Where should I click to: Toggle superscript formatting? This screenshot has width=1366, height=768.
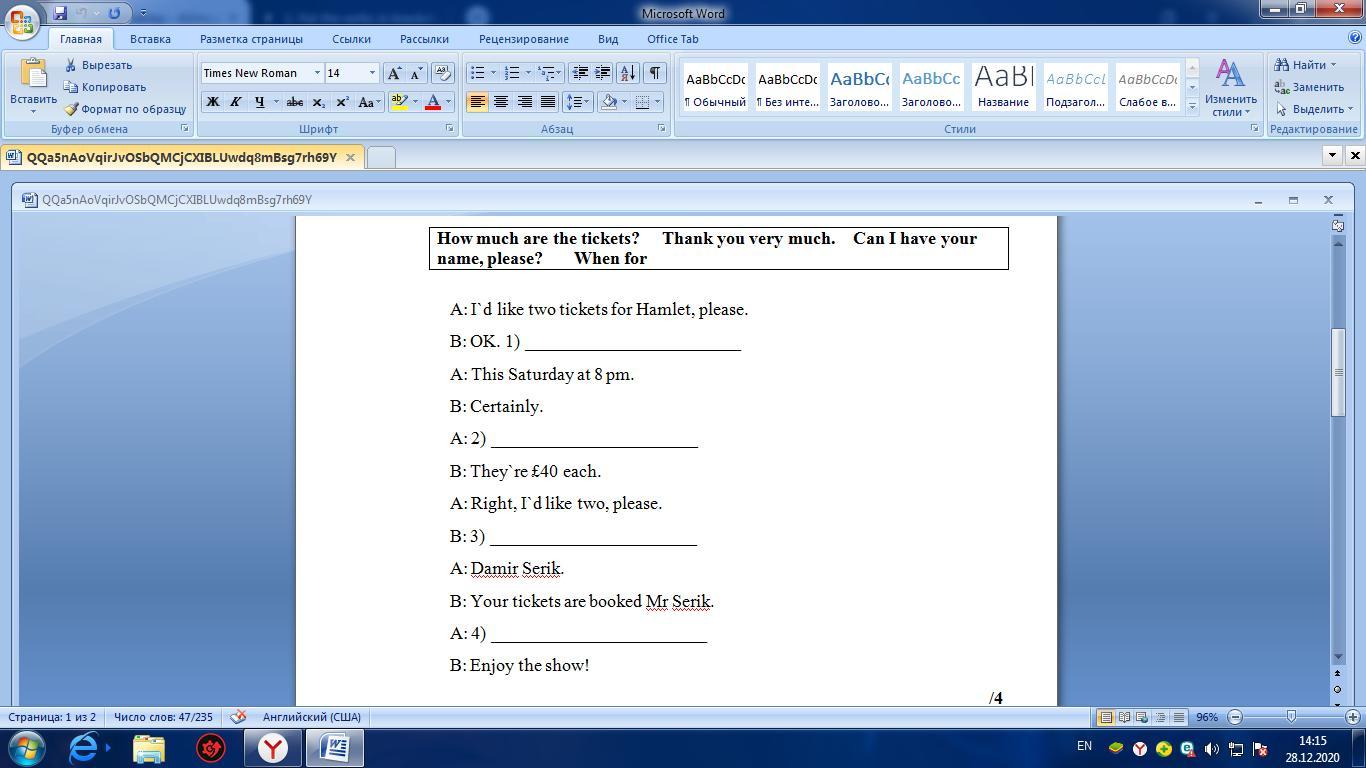tap(342, 102)
